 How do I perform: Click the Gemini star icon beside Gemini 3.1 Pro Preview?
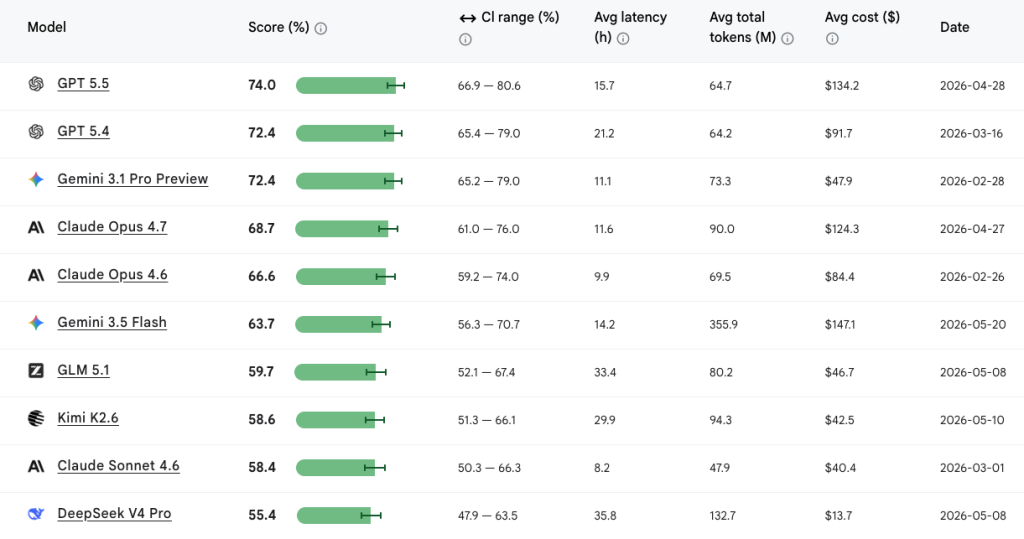coord(36,179)
